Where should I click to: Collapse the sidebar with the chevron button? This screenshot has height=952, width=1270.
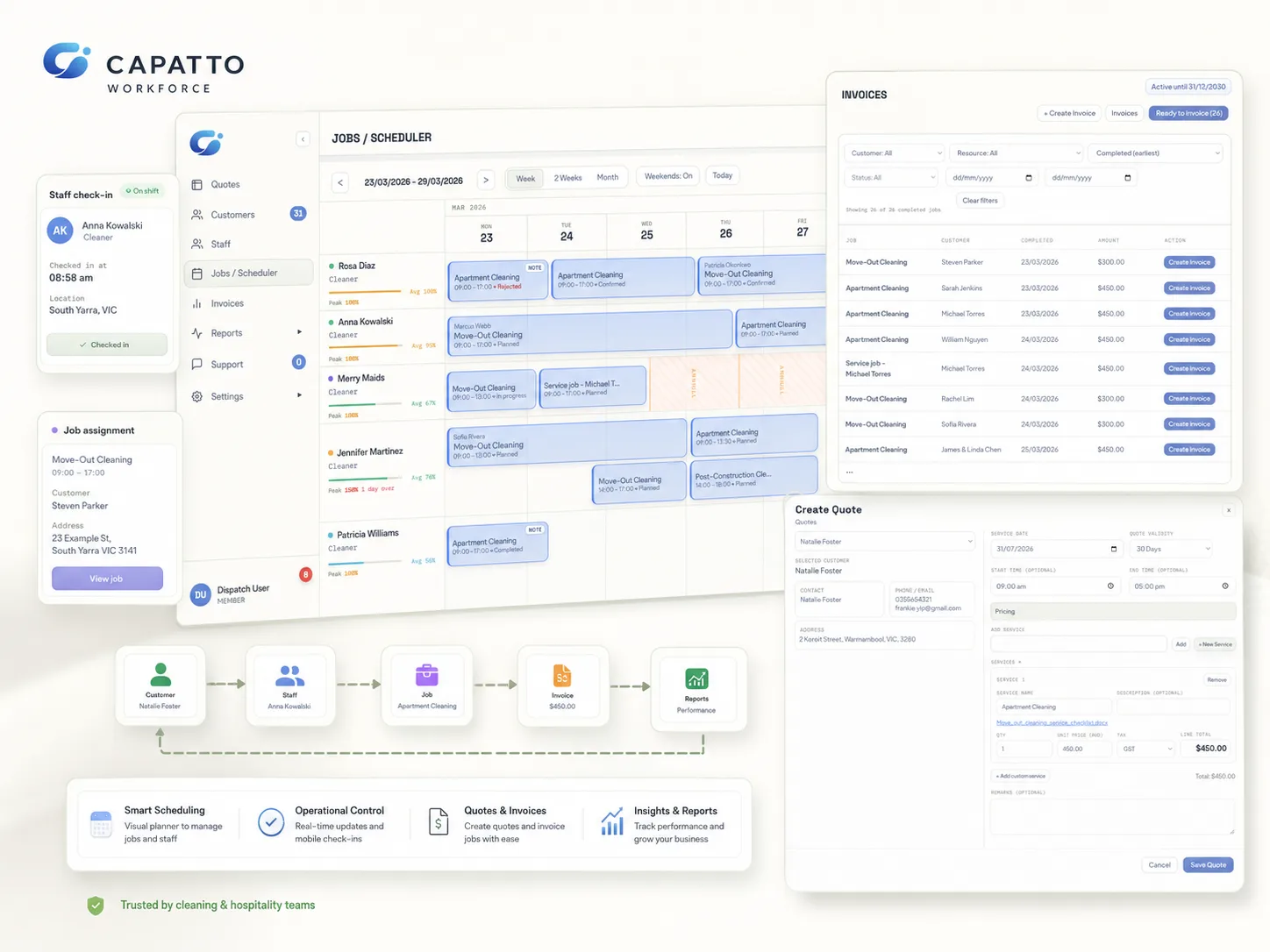[303, 139]
